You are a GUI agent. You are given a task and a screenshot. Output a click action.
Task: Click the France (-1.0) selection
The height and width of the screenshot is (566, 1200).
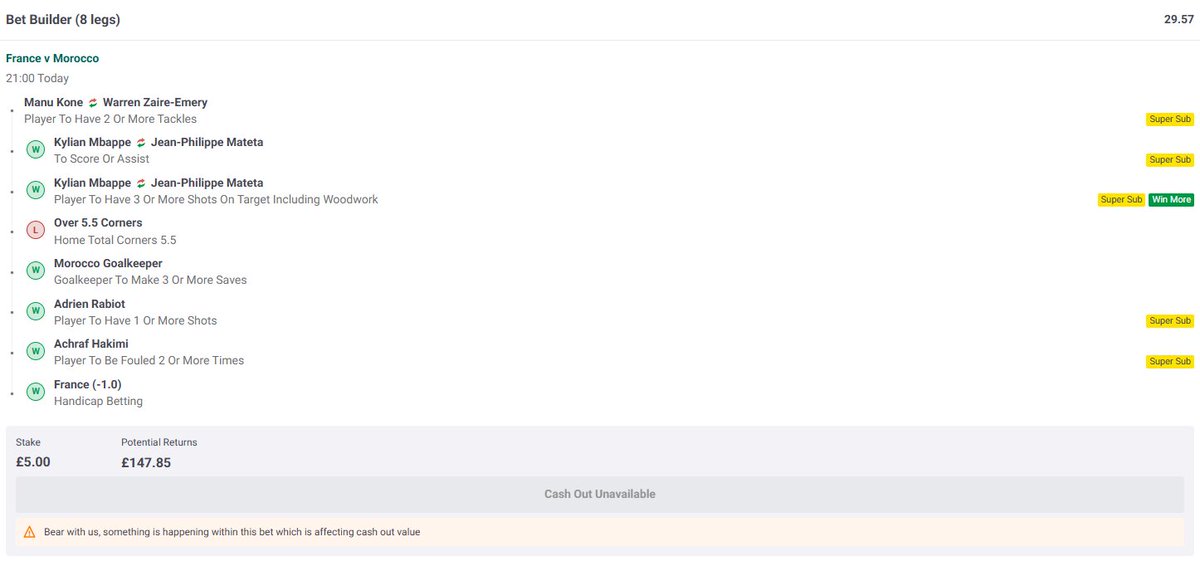click(88, 385)
